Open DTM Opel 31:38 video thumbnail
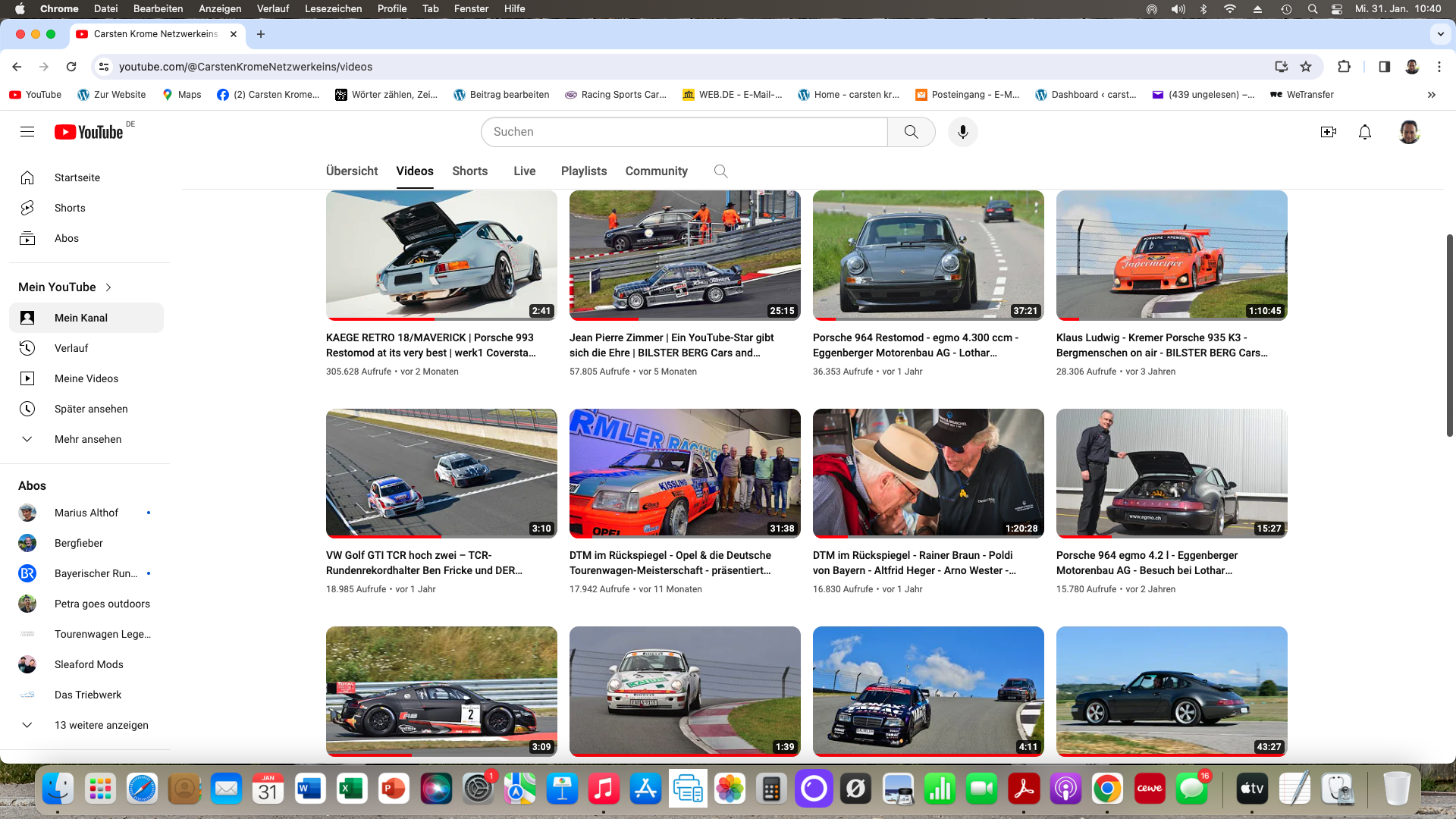Viewport: 1456px width, 819px height. [685, 473]
